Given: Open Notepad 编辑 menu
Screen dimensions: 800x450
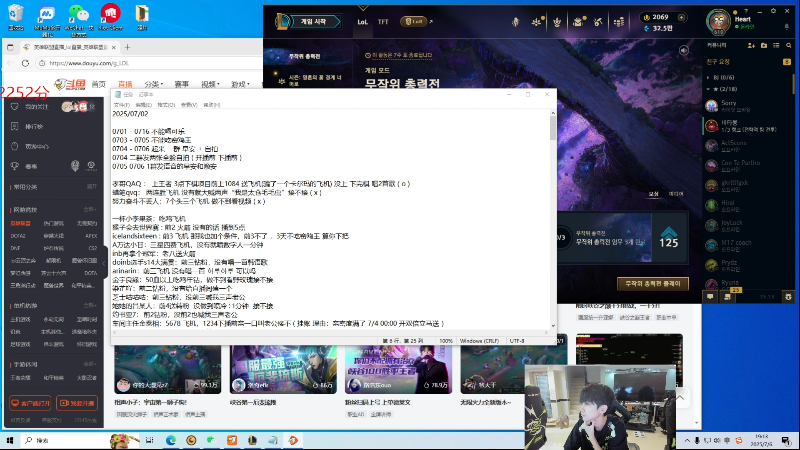Looking at the screenshot, I should (143, 105).
